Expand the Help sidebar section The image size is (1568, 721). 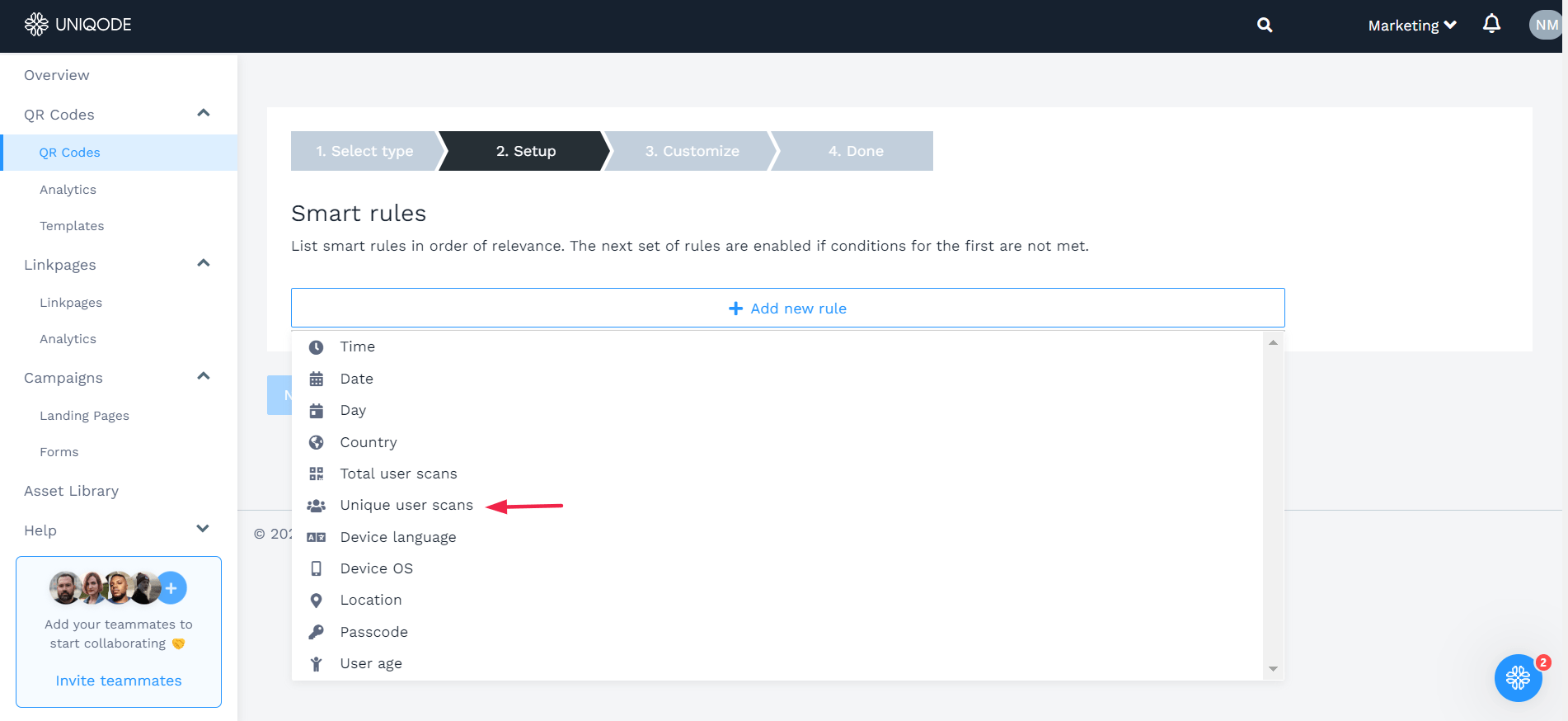coord(203,529)
